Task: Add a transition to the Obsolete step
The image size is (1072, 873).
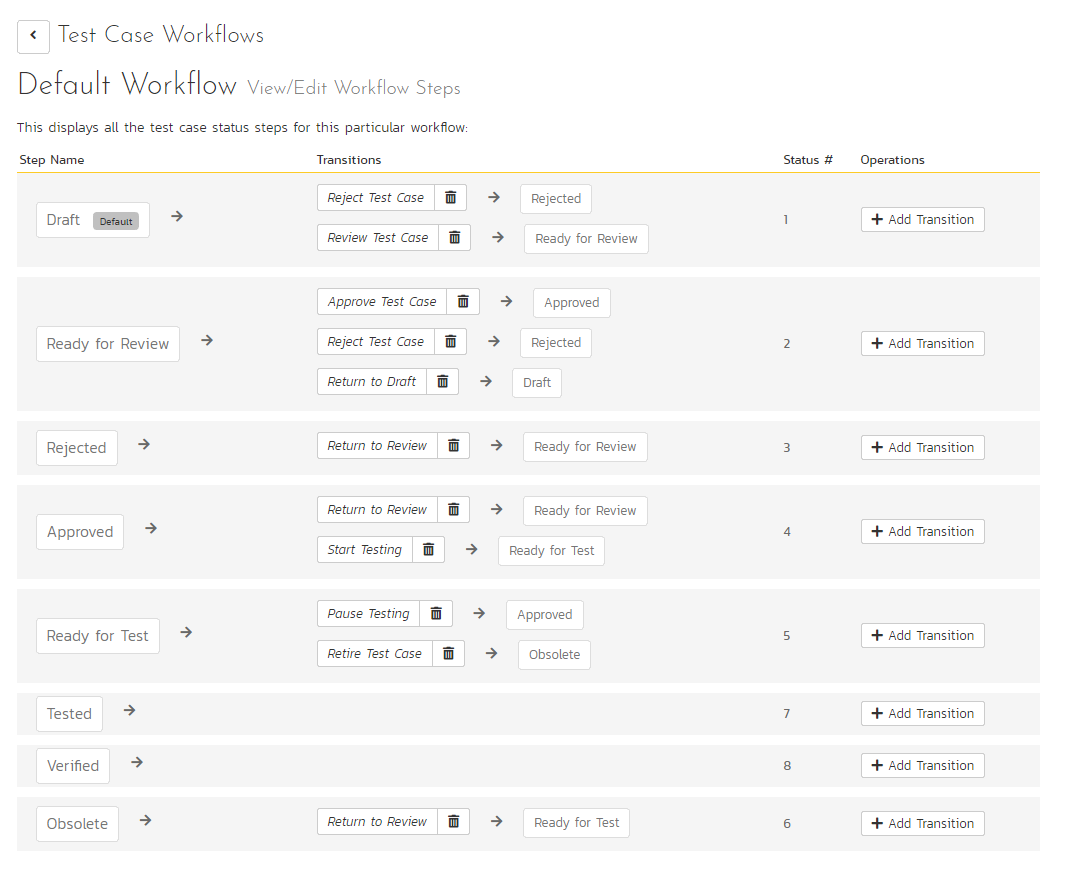Action: [x=922, y=824]
